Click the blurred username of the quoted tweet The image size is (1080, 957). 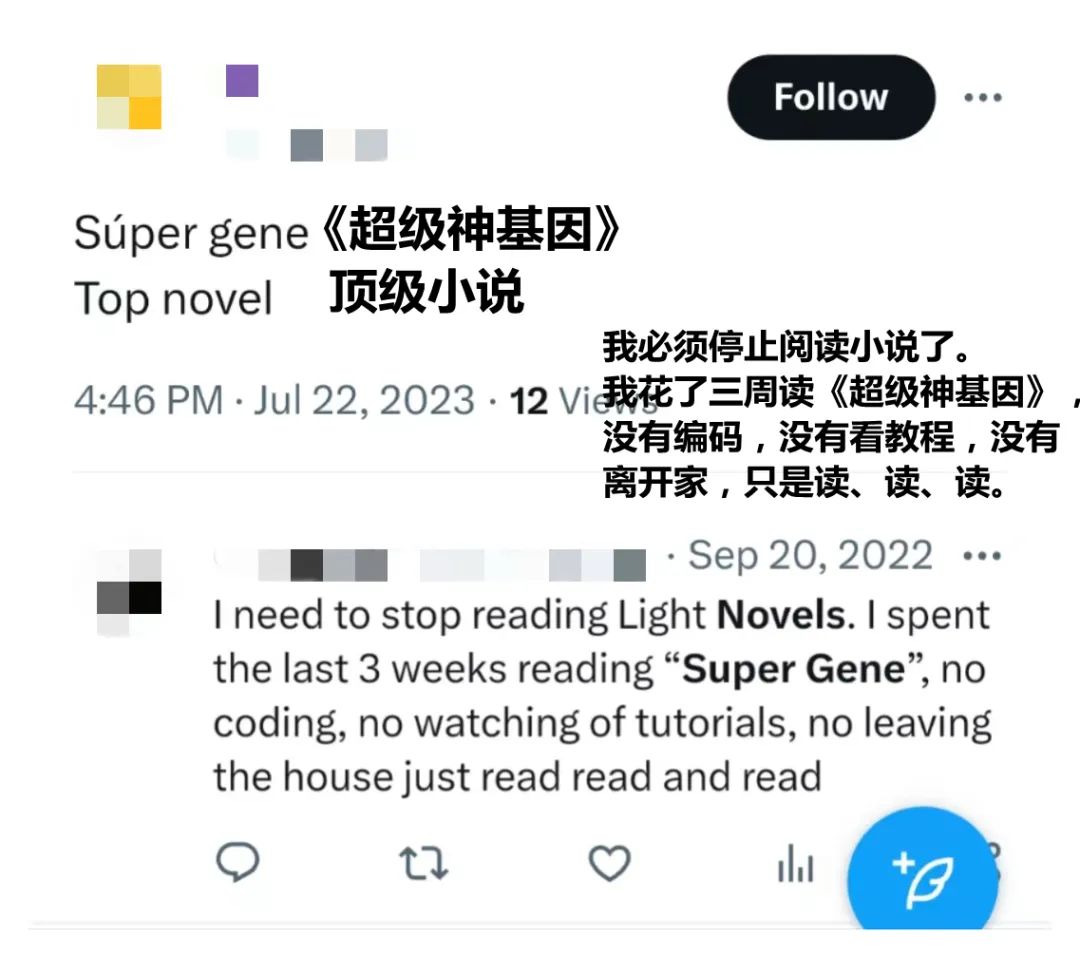[430, 566]
